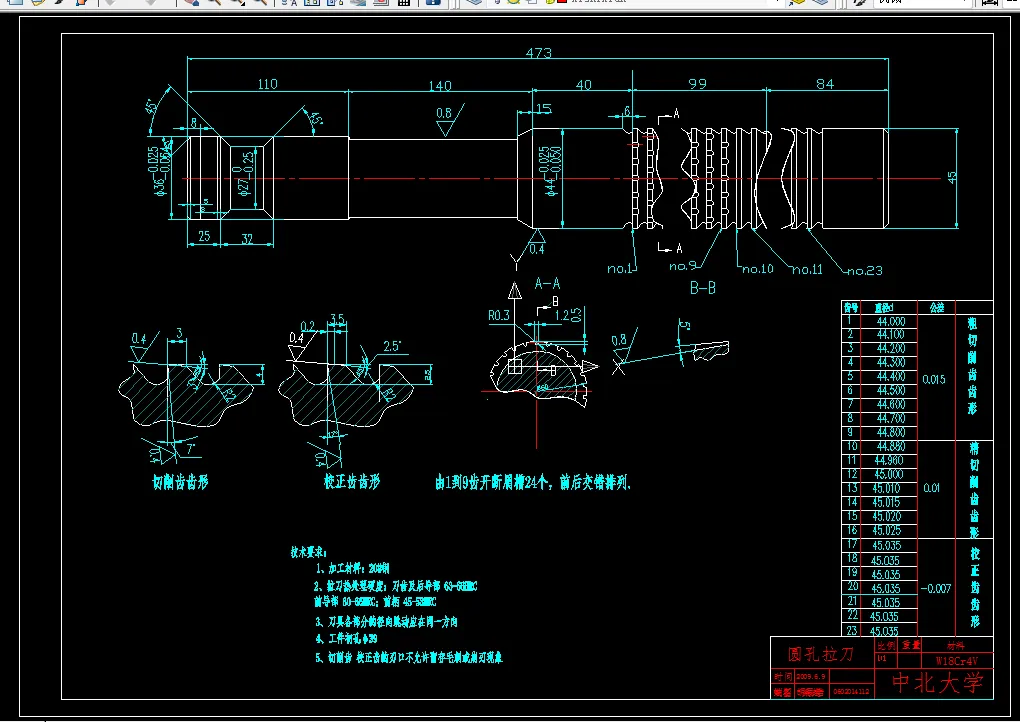Select technical requirement line 5 text
This screenshot has width=1020, height=722.
(409, 658)
